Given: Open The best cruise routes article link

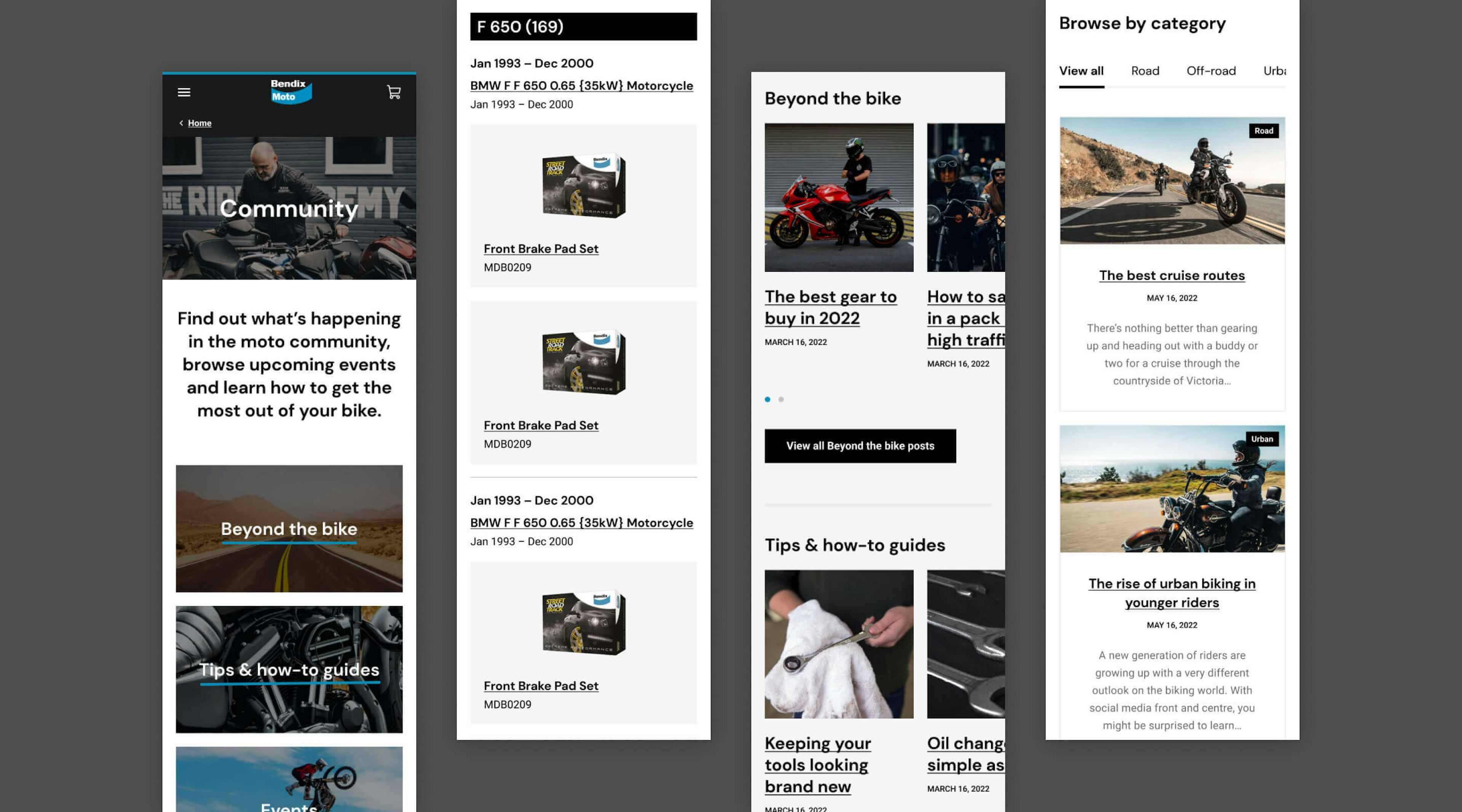Looking at the screenshot, I should [1172, 276].
